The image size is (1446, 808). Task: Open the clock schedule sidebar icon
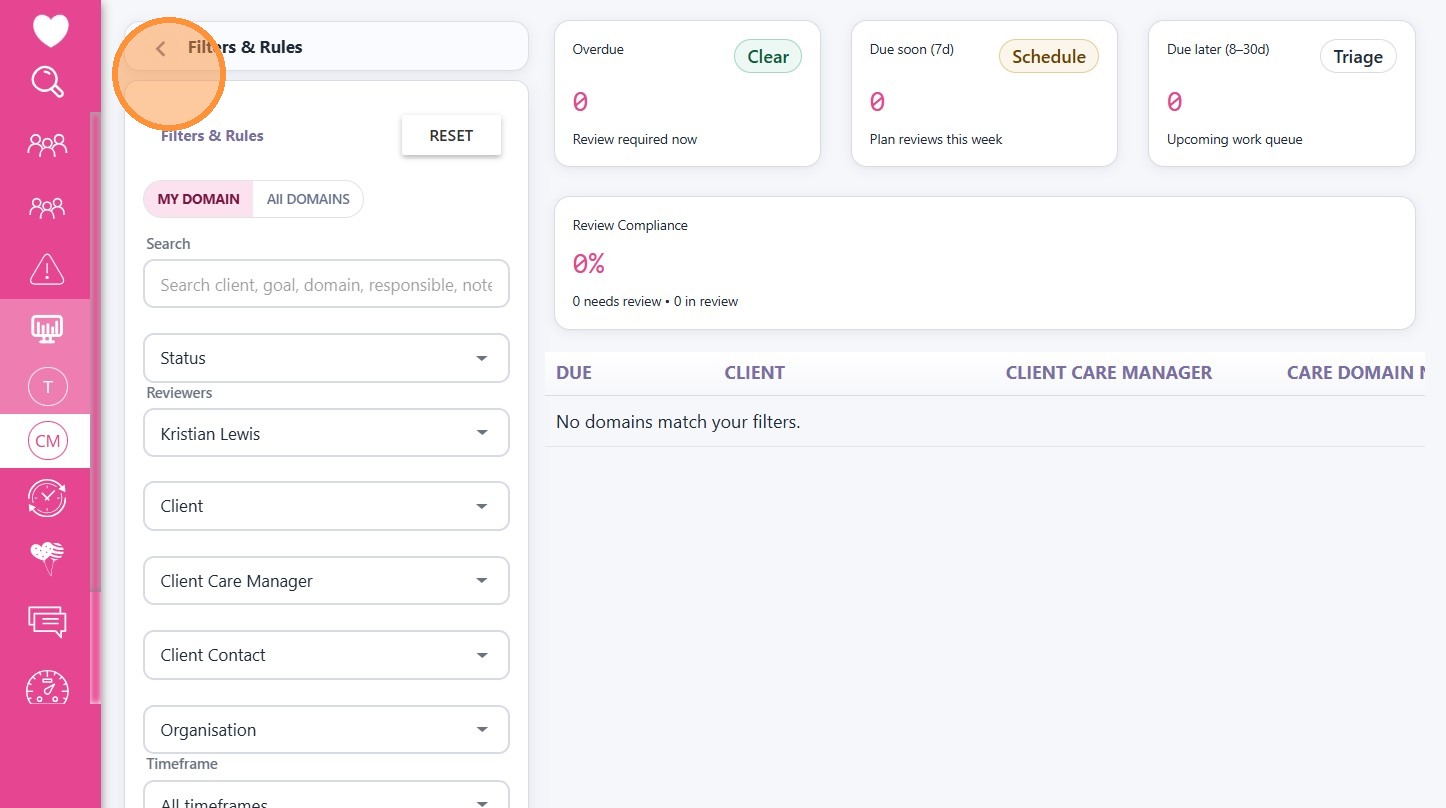coord(47,497)
